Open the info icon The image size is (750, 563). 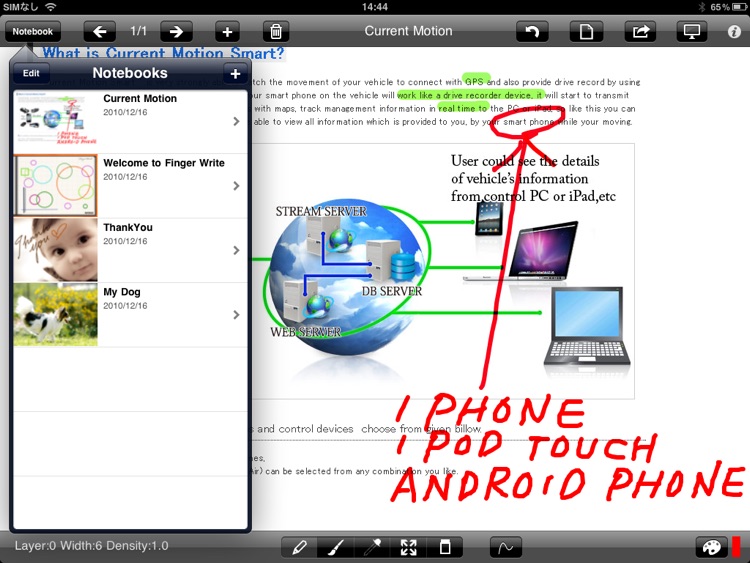pos(734,32)
